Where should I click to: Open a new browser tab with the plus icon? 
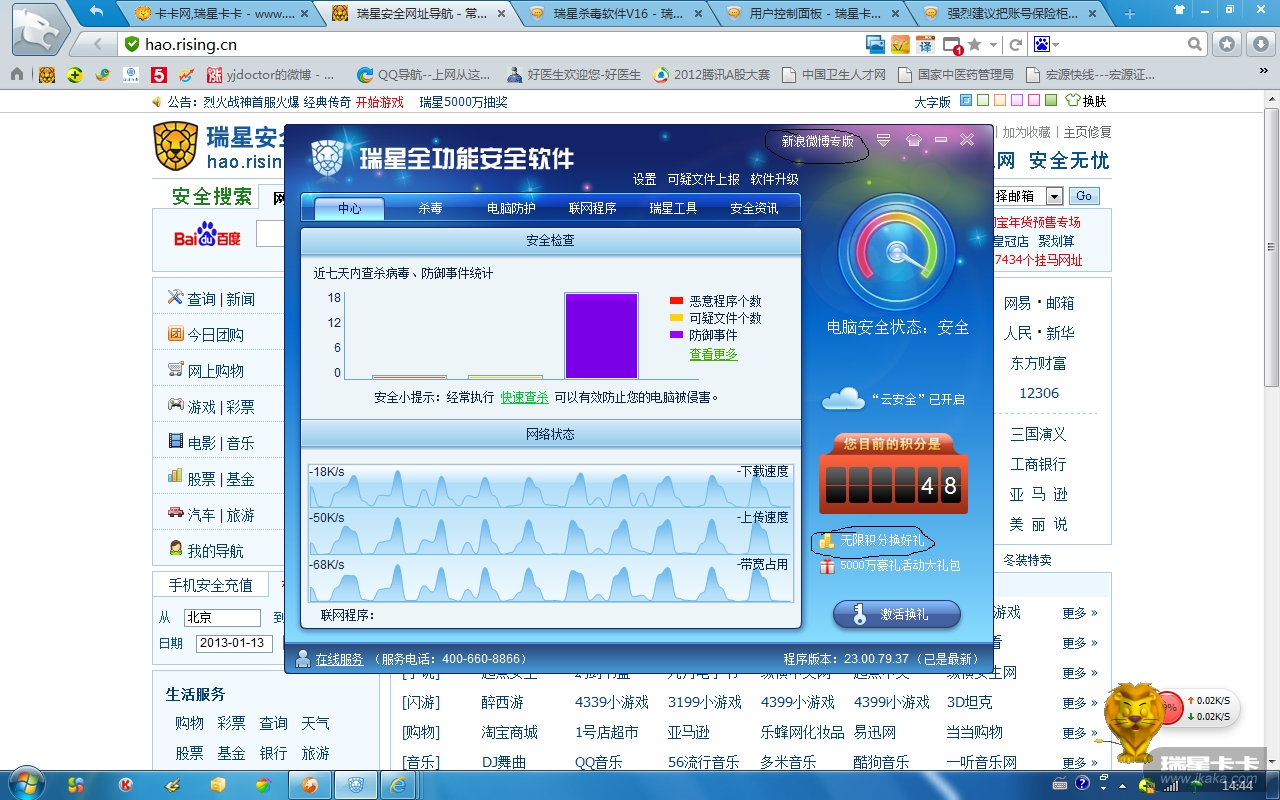click(1130, 13)
